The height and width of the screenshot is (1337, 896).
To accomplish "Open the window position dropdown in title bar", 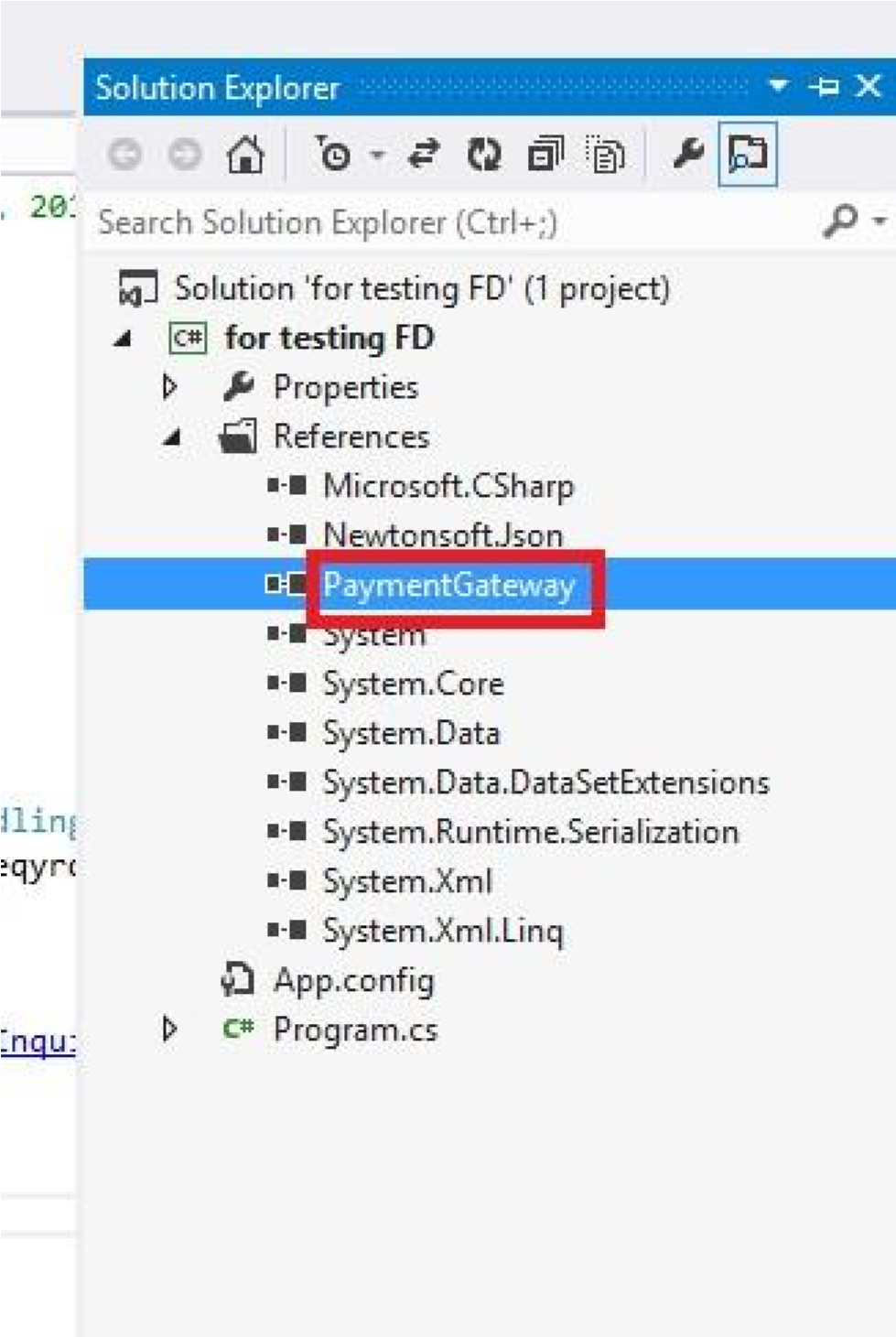I will click(778, 86).
